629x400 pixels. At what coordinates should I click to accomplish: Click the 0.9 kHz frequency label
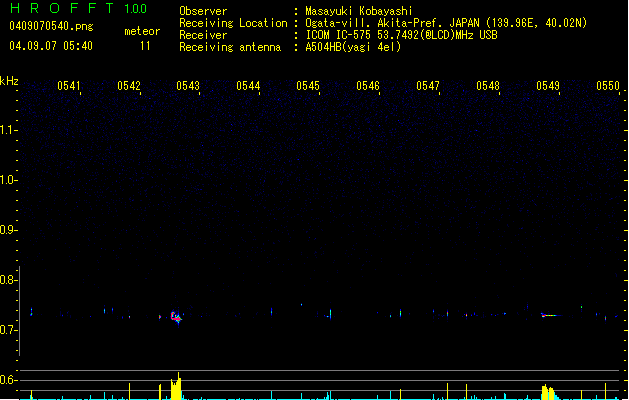[x=8, y=230]
